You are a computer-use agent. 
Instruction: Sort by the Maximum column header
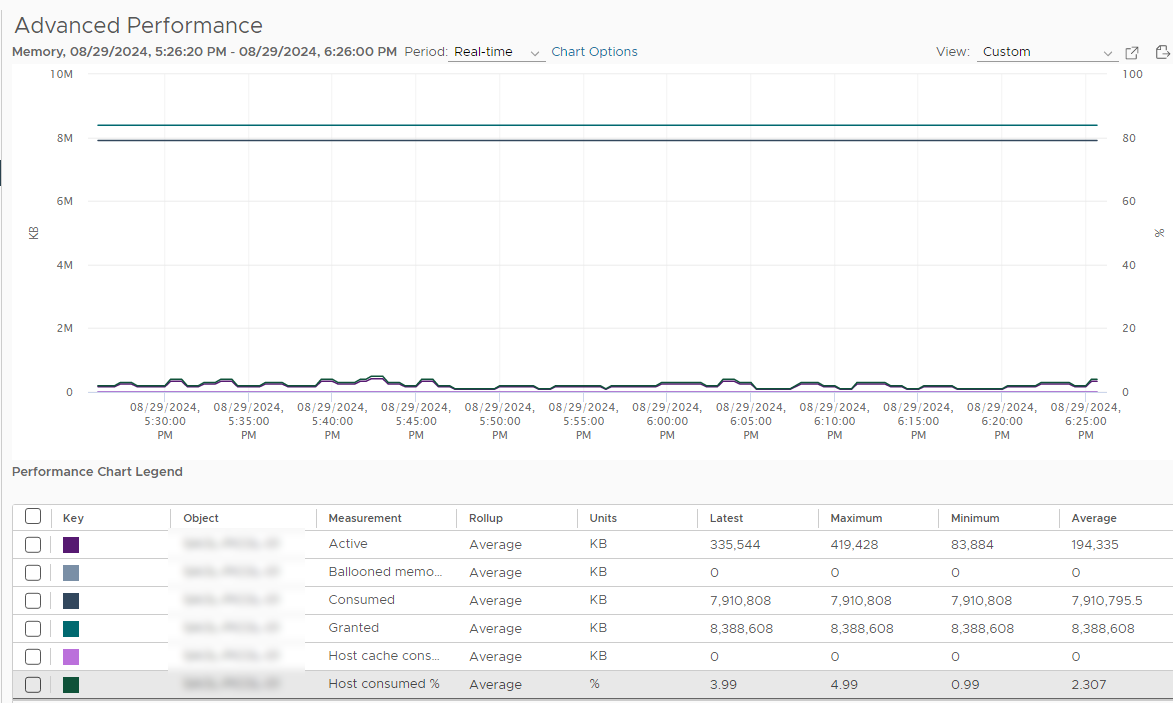[856, 518]
